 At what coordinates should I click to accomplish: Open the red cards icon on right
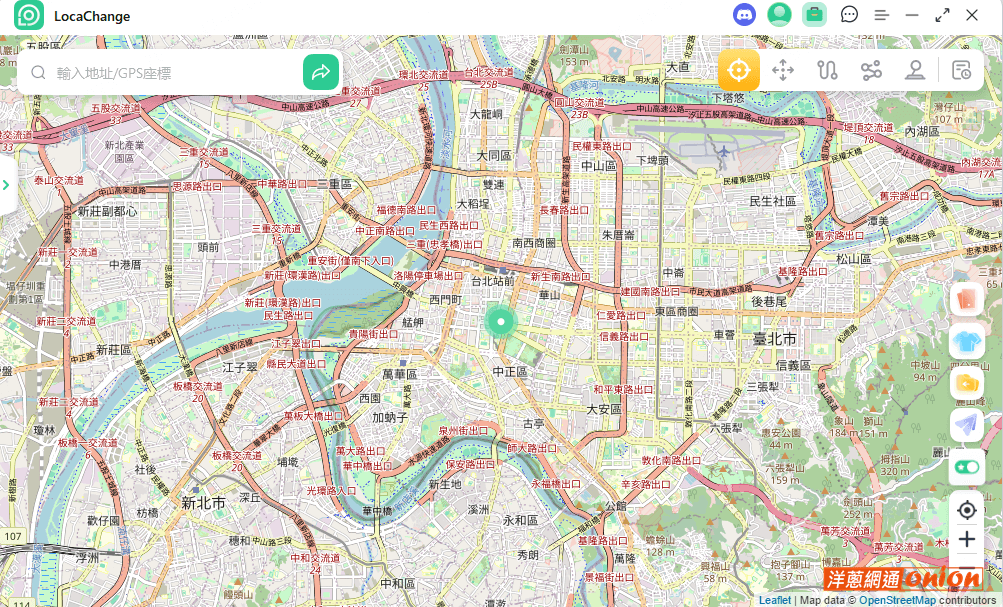[967, 299]
